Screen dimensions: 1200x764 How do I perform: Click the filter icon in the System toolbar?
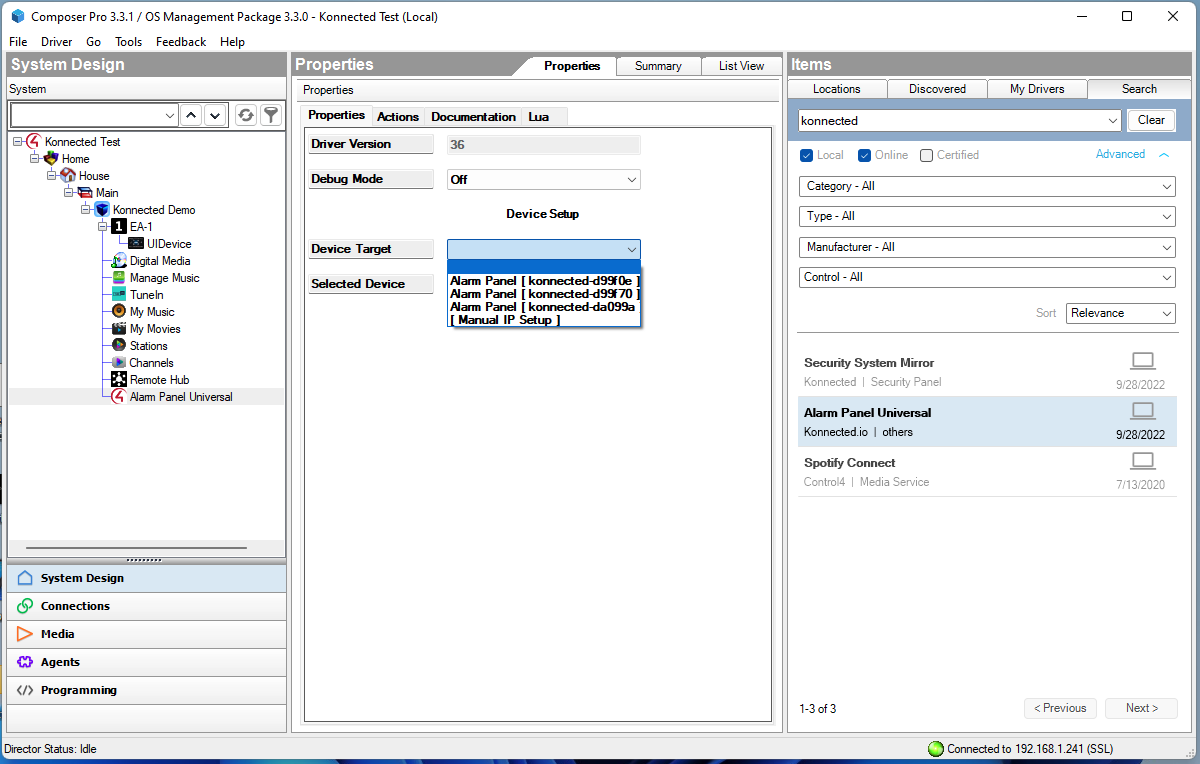coord(270,115)
